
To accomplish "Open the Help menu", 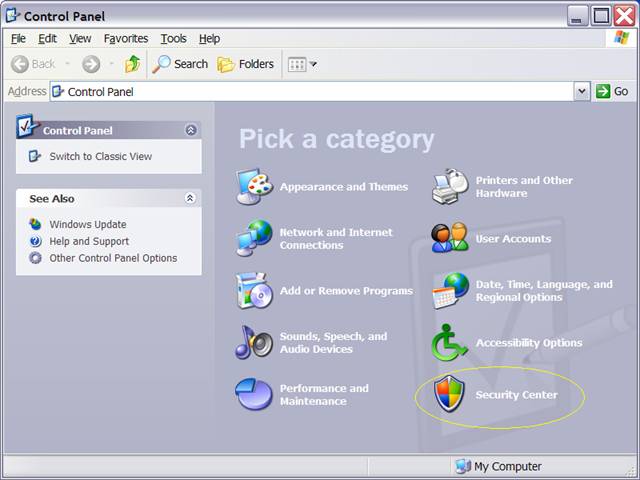I will [209, 38].
